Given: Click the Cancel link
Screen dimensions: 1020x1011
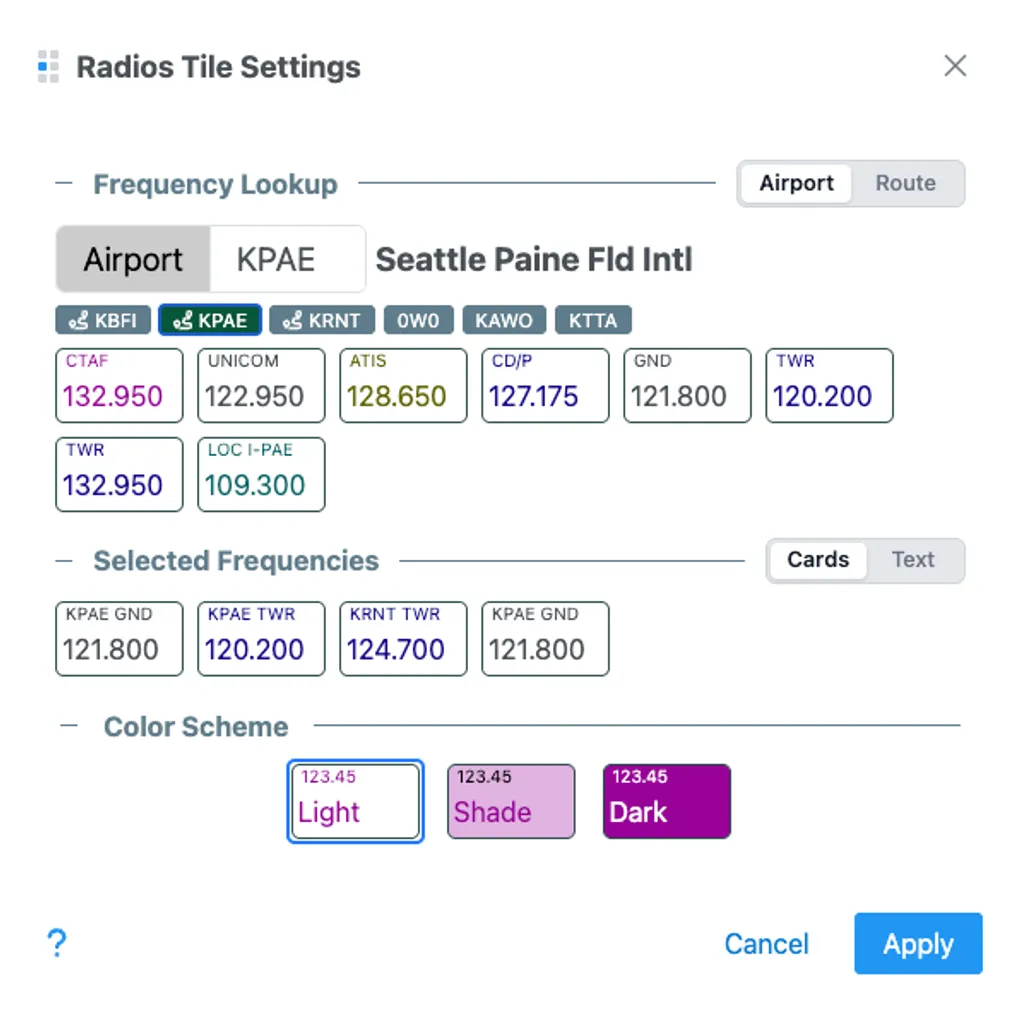Looking at the screenshot, I should [766, 944].
